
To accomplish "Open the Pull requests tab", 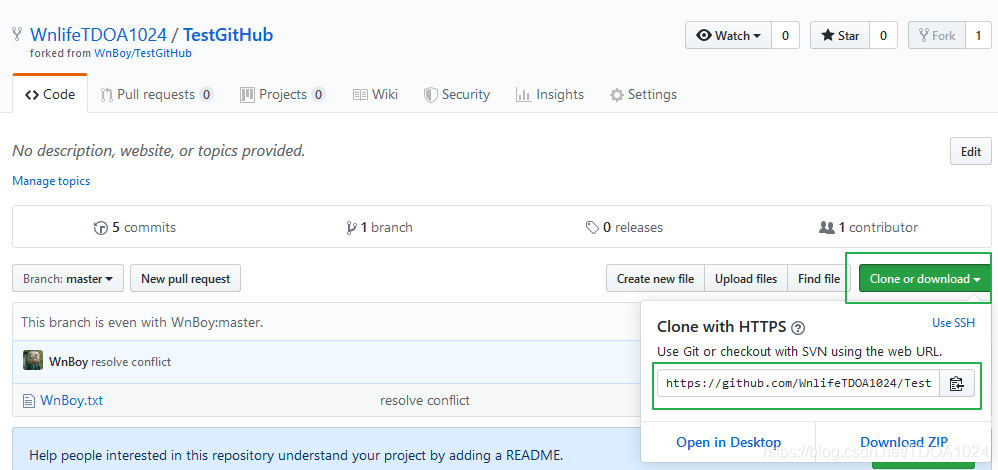I will [157, 94].
